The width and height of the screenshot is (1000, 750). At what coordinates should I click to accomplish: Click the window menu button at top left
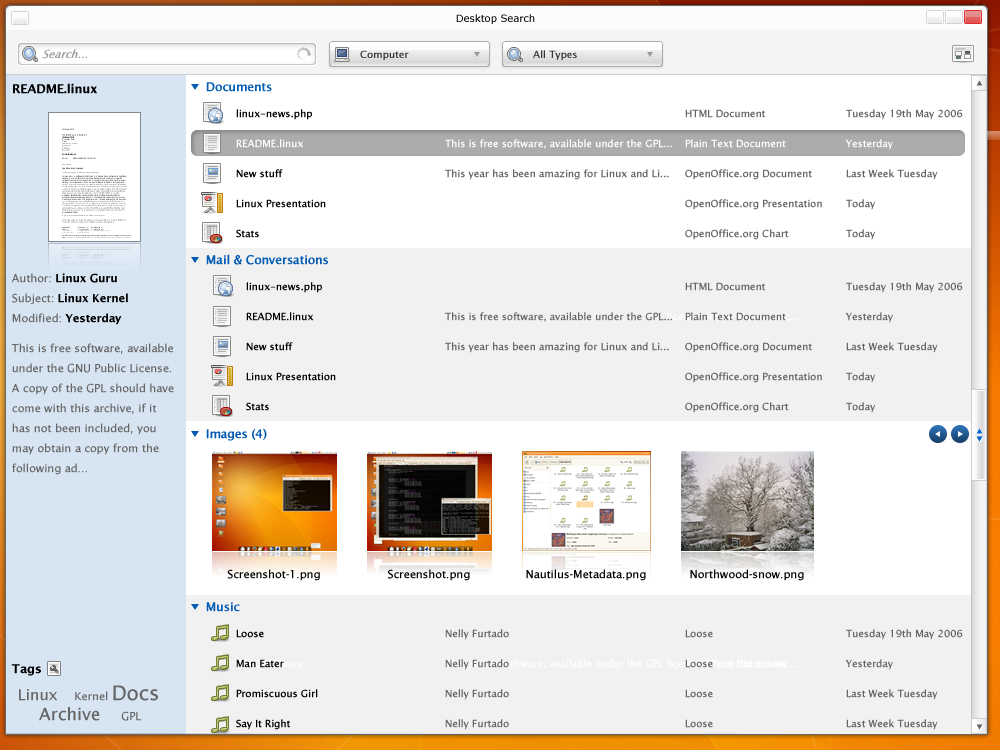[x=20, y=18]
